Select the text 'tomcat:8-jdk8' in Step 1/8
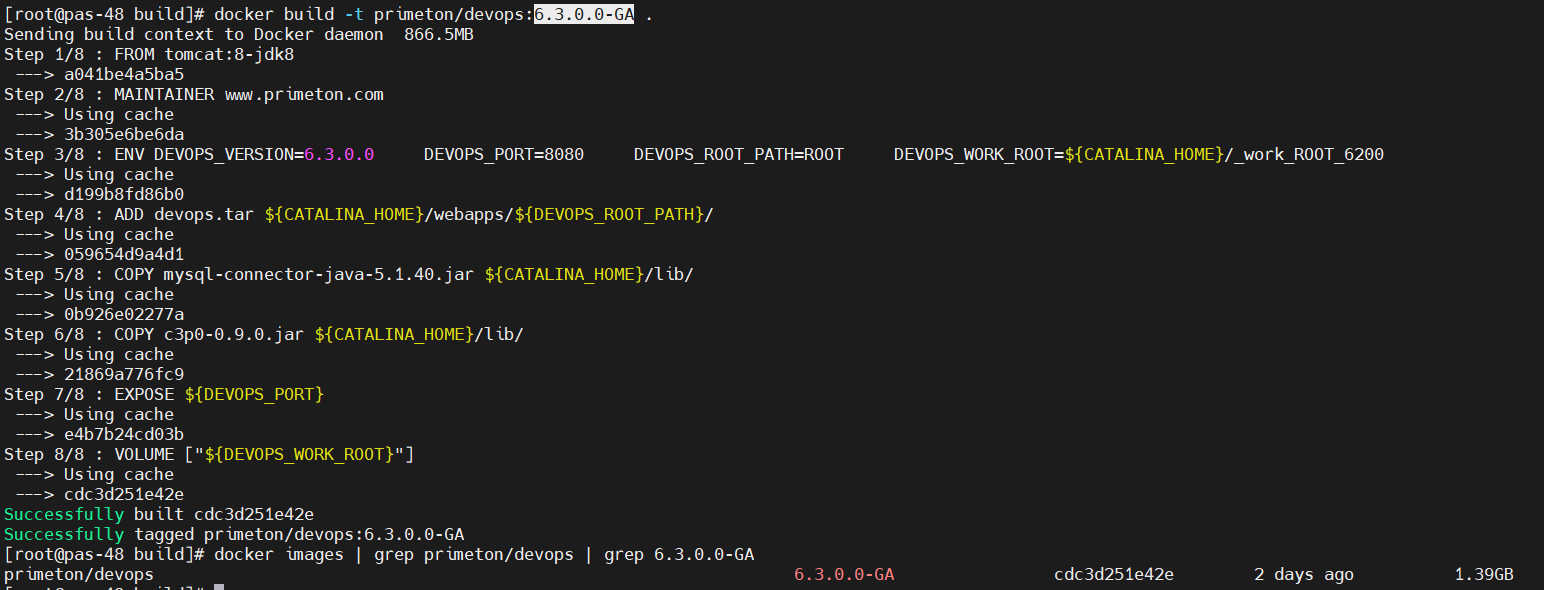The image size is (1544, 590). 229,54
